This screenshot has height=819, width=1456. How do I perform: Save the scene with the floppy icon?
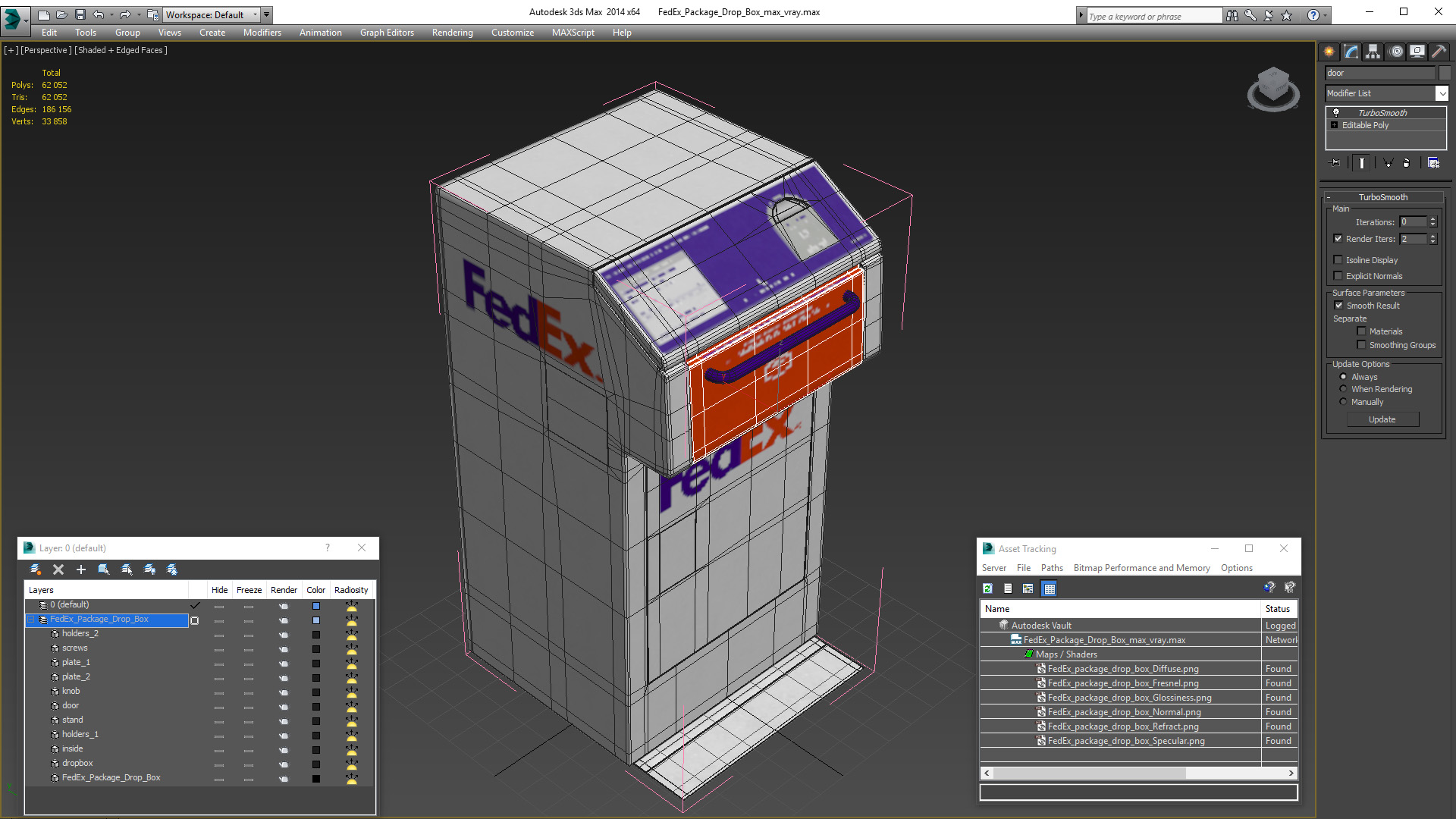click(80, 14)
